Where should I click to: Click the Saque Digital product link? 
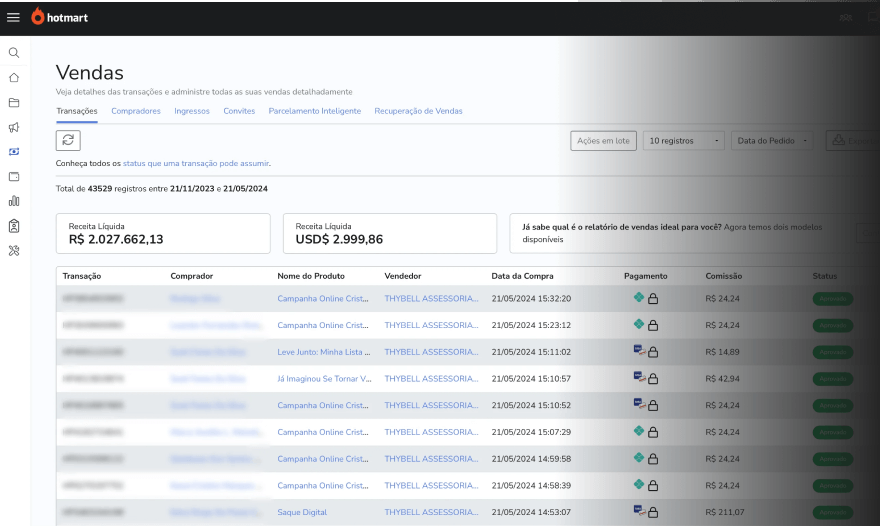(x=302, y=512)
